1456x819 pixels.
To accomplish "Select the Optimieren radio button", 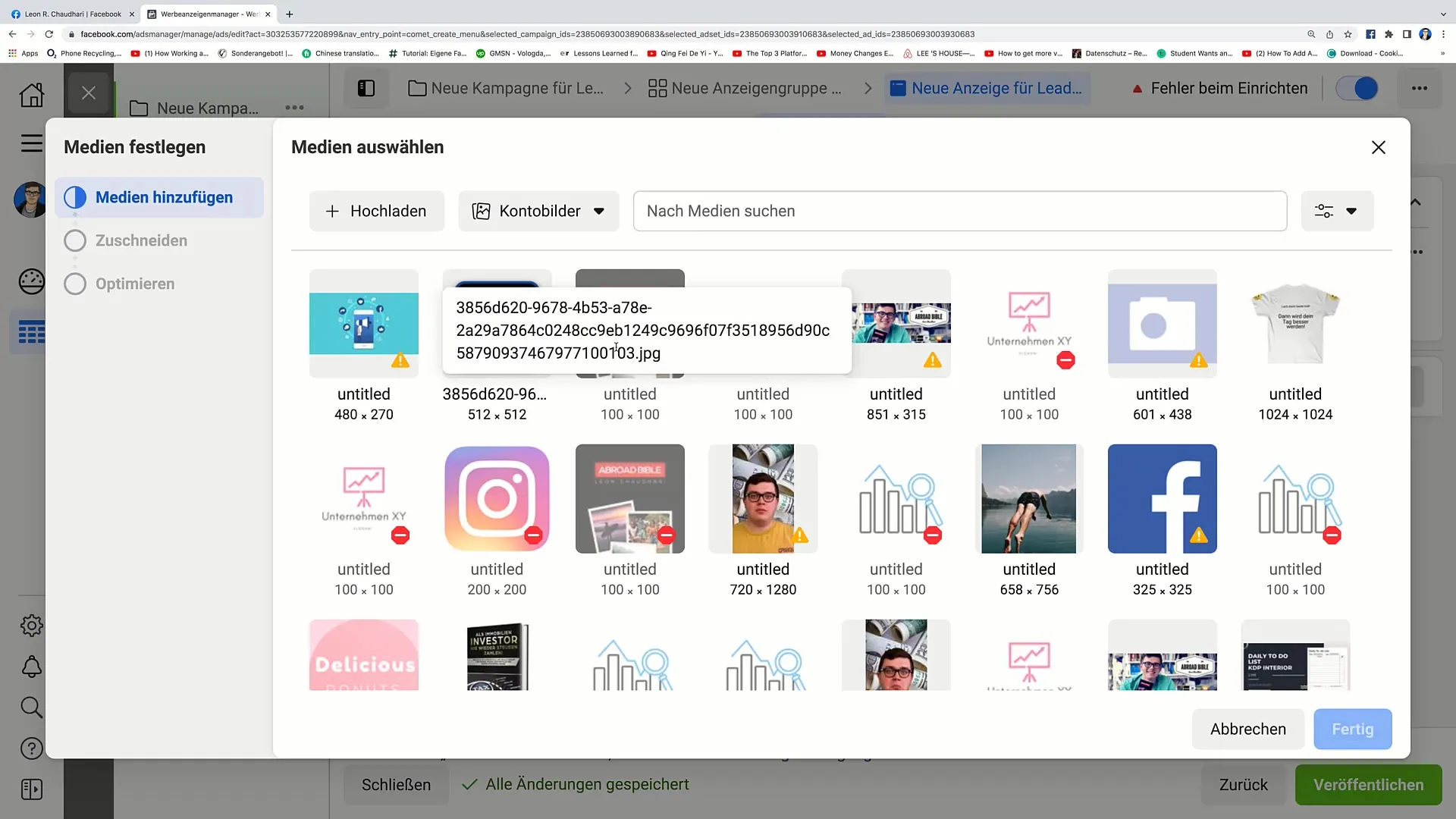I will pyautogui.click(x=74, y=283).
